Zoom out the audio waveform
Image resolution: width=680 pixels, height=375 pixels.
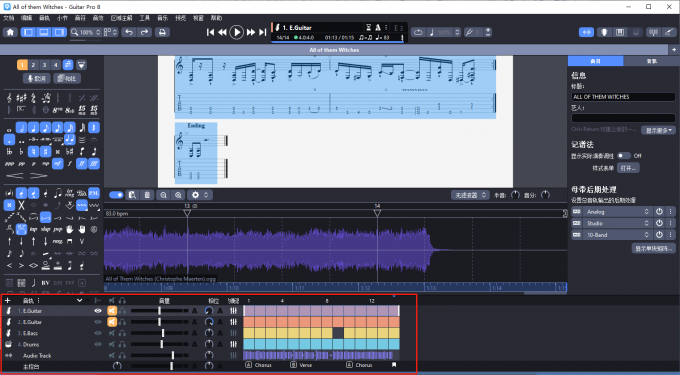pyautogui.click(x=163, y=195)
